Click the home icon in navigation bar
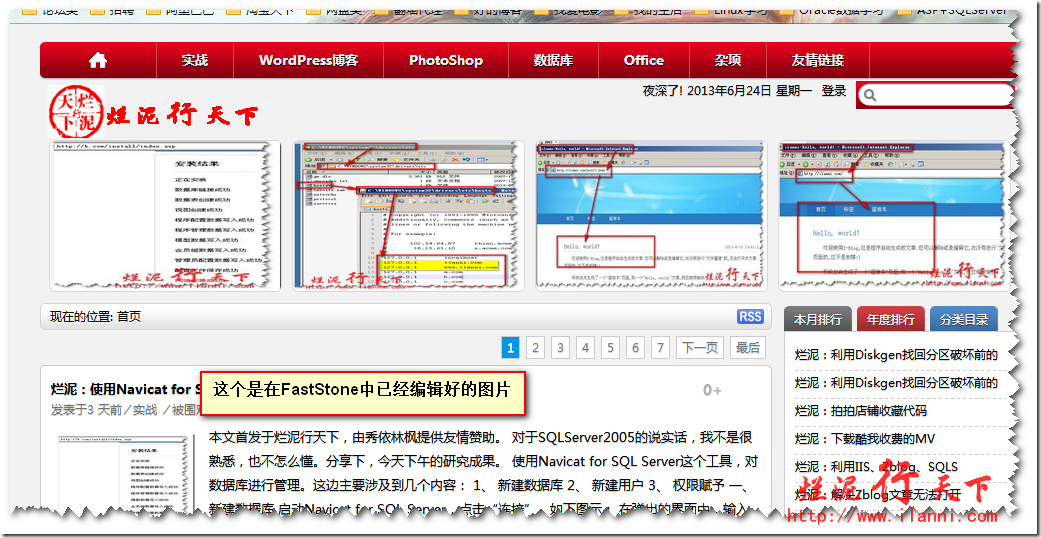Screen dimensions: 1041x538 click(x=98, y=60)
